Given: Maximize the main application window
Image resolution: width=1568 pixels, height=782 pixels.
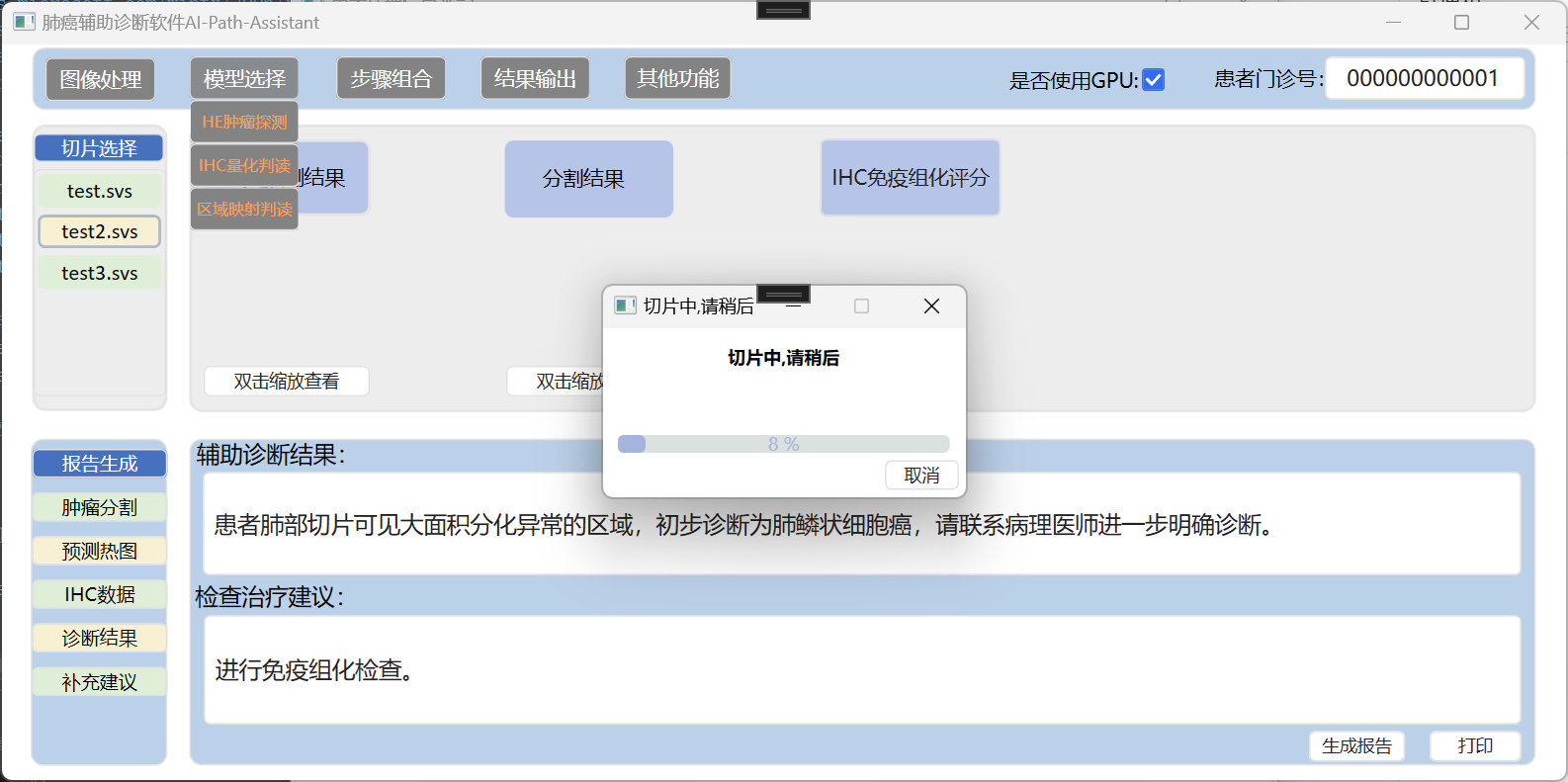Looking at the screenshot, I should click(x=1461, y=22).
